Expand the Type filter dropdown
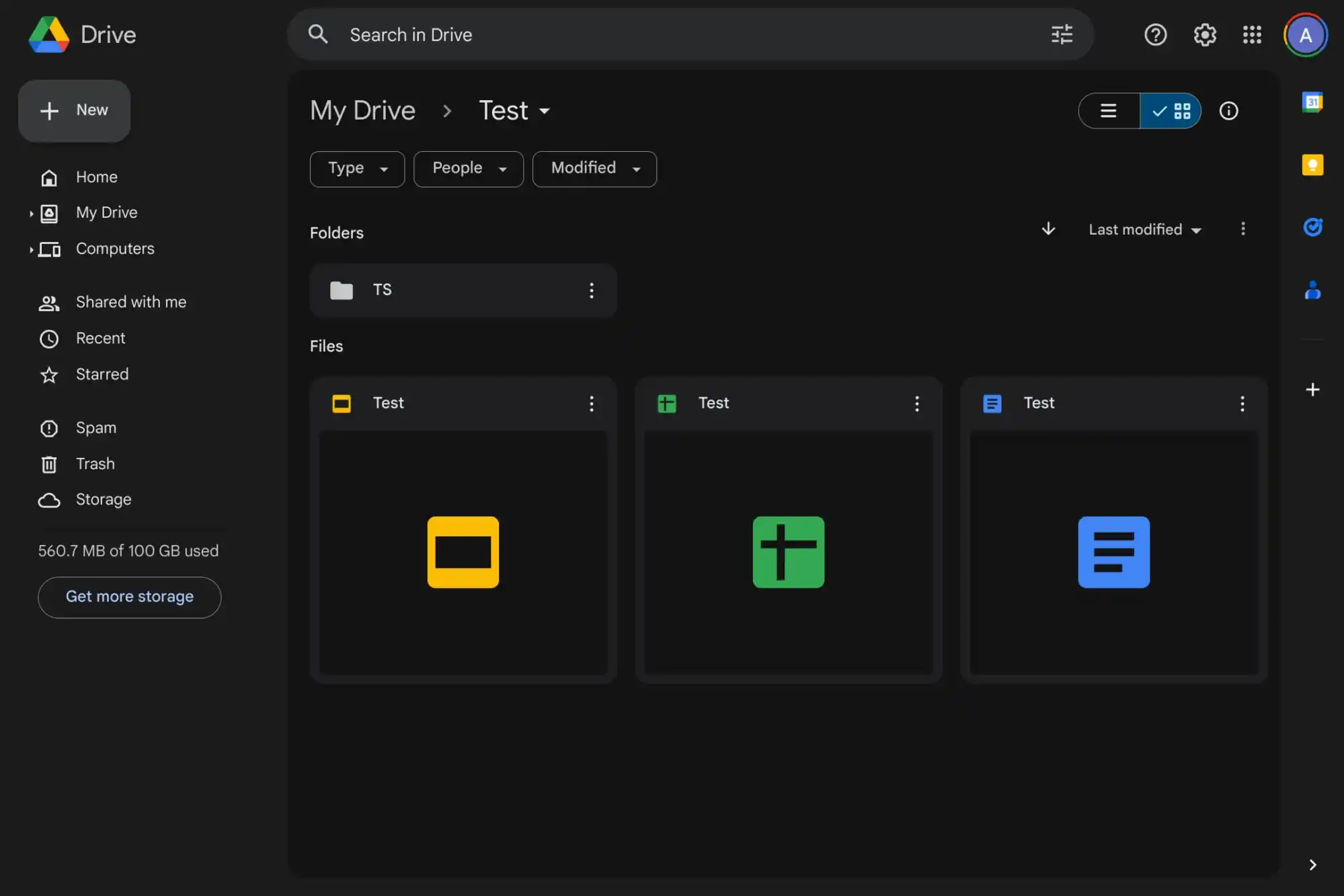The height and width of the screenshot is (896, 1344). pos(357,168)
